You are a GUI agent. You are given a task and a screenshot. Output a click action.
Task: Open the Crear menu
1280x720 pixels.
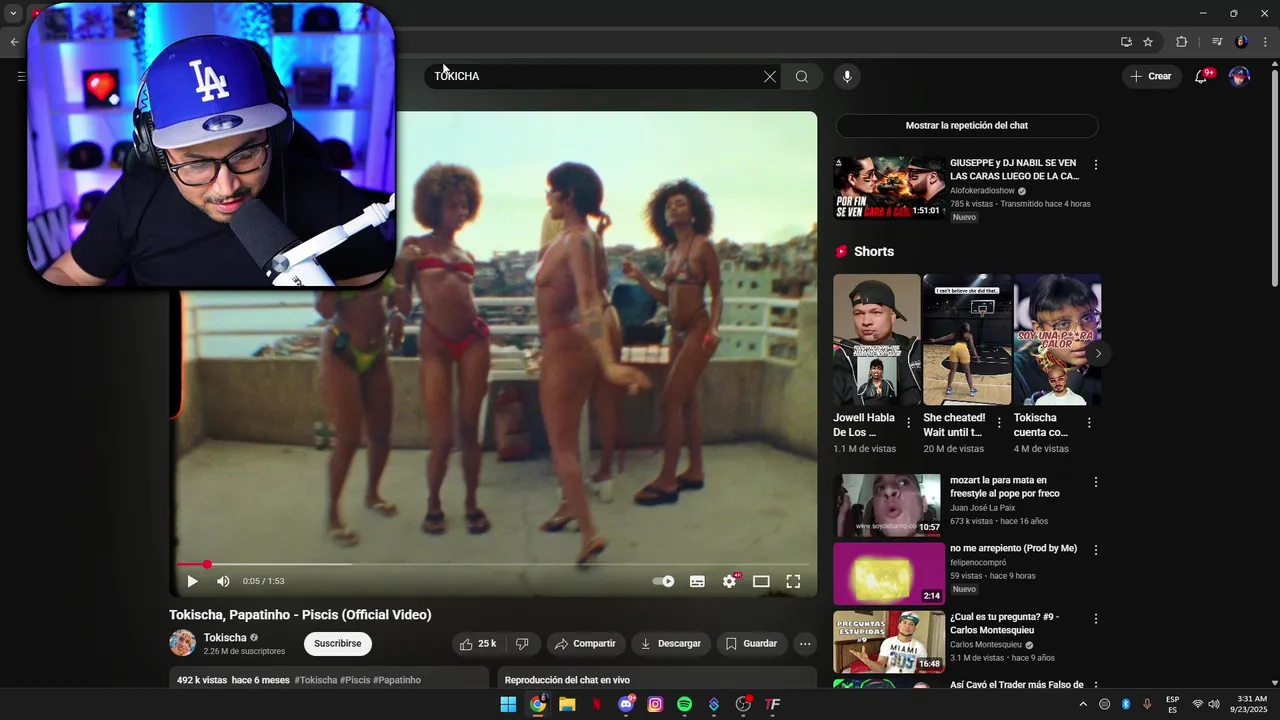pyautogui.click(x=1151, y=76)
